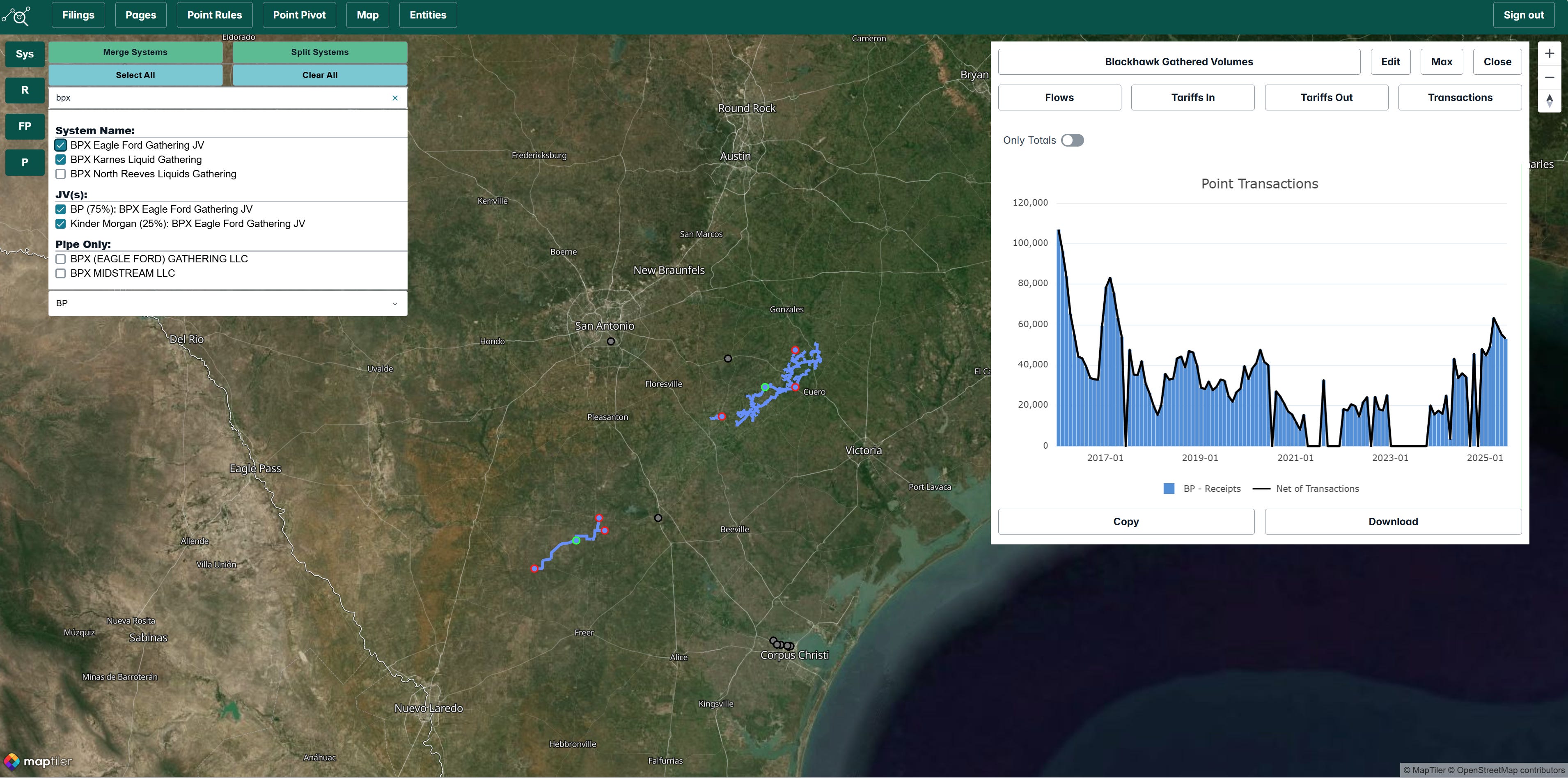Expand the FP side panel
The image size is (1568, 778).
click(x=24, y=126)
